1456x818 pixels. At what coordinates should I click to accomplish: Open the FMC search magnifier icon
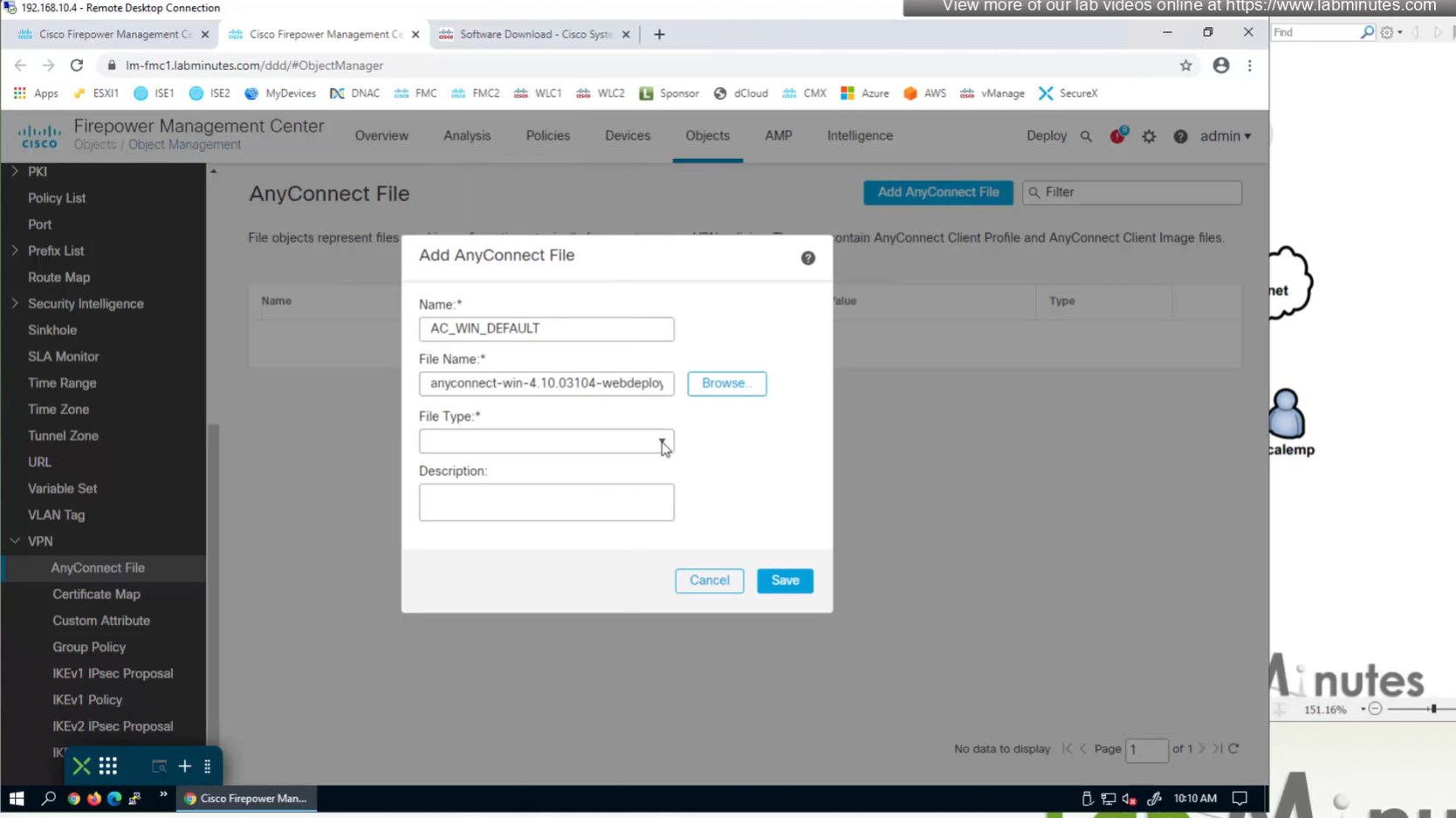pyautogui.click(x=1086, y=136)
